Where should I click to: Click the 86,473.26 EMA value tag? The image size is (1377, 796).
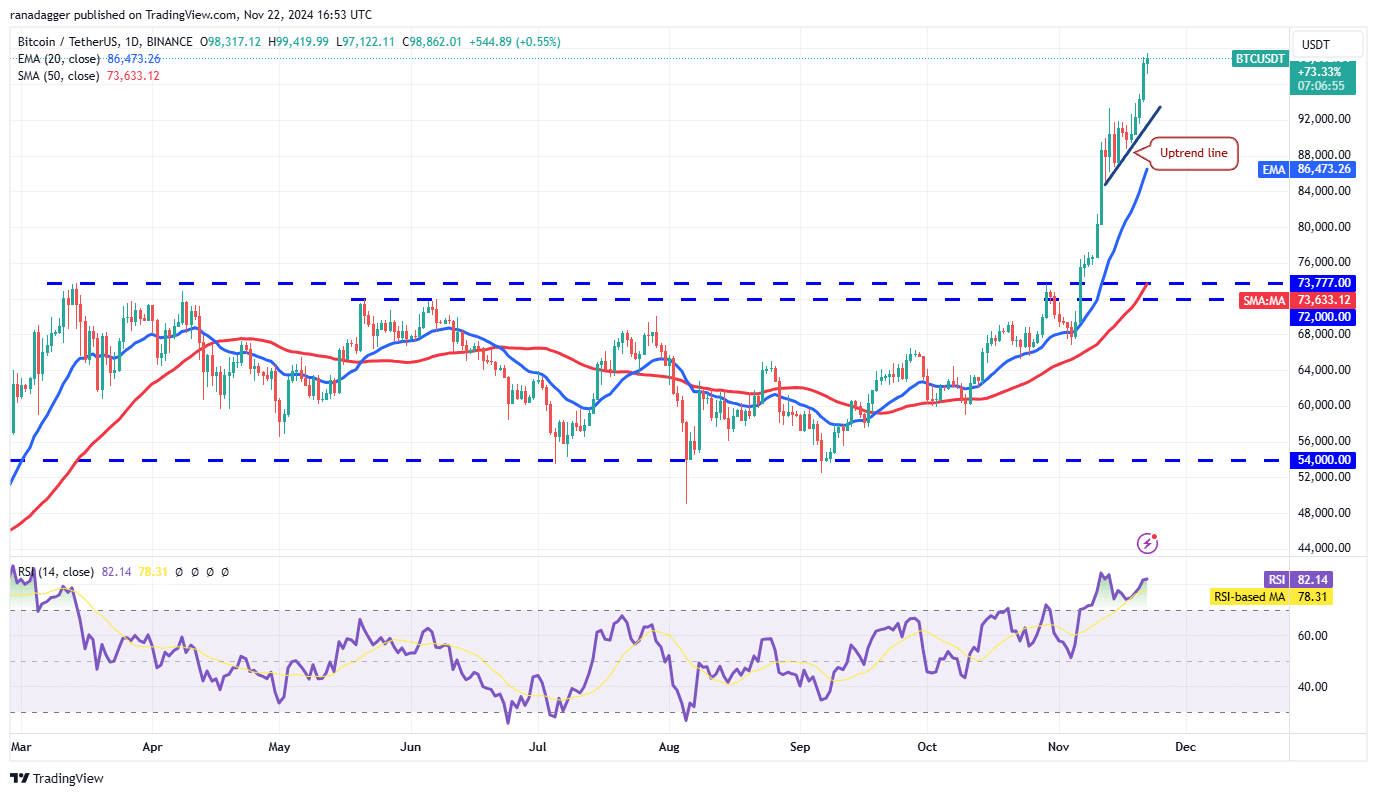(1324, 170)
